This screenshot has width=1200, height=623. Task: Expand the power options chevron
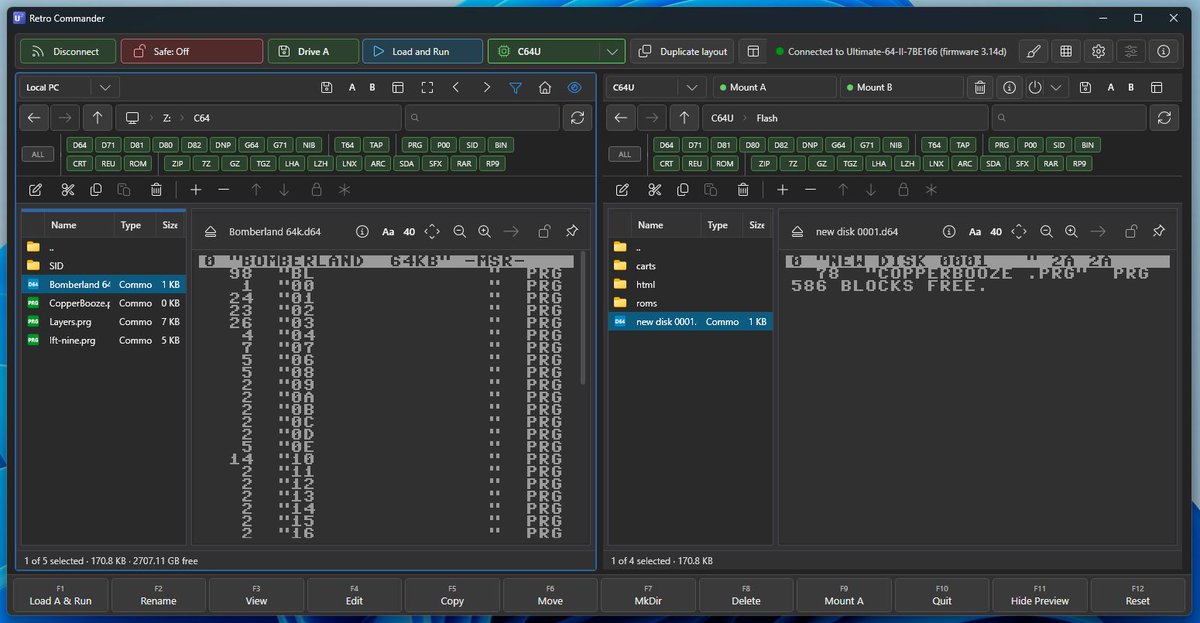pos(1057,87)
